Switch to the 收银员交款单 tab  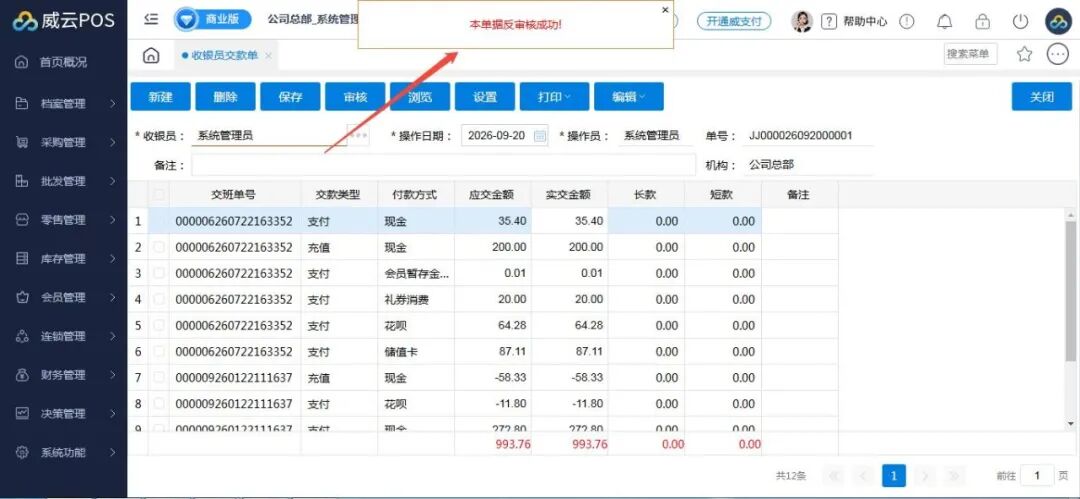(224, 55)
